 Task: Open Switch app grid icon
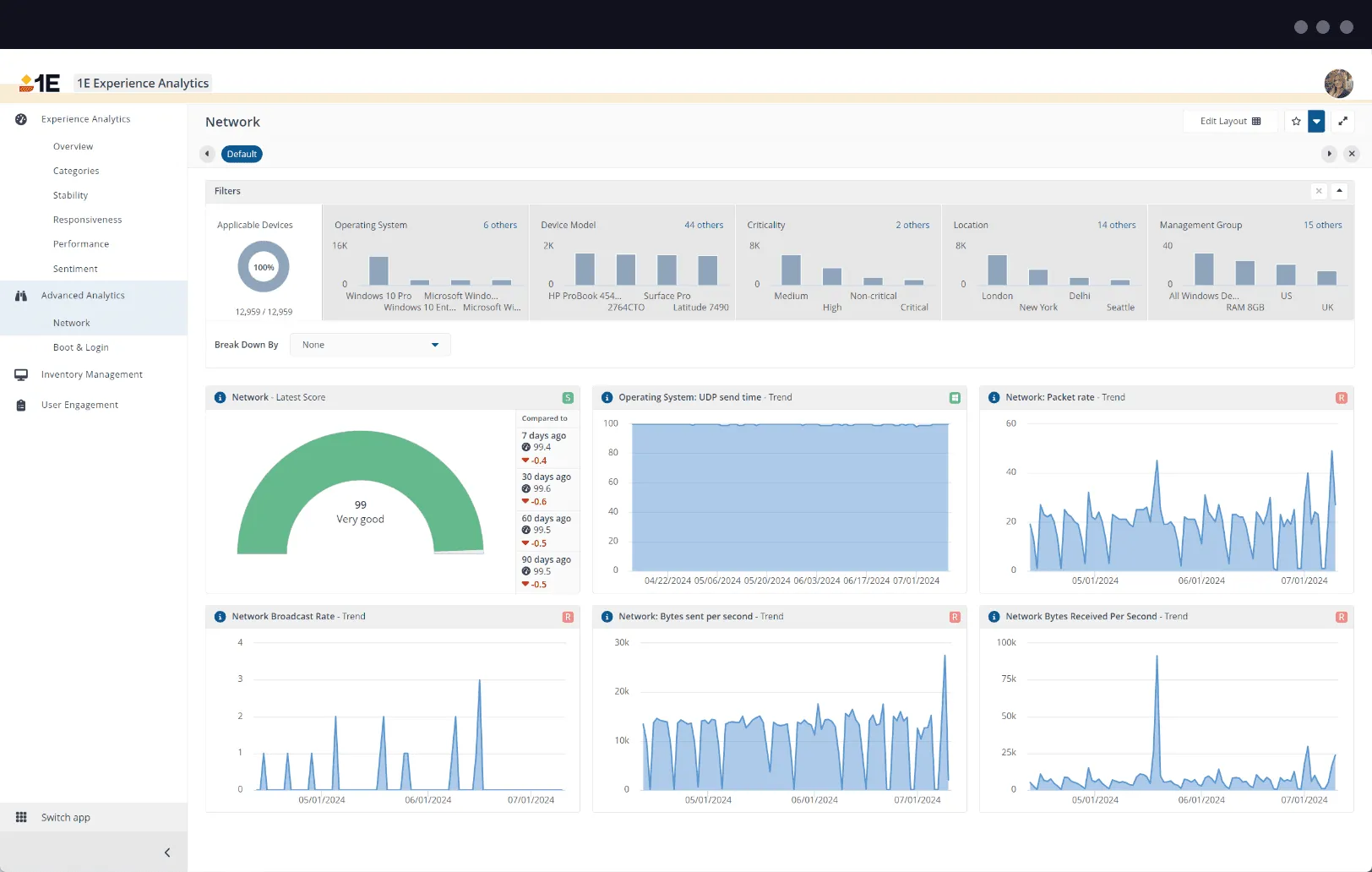(20, 817)
